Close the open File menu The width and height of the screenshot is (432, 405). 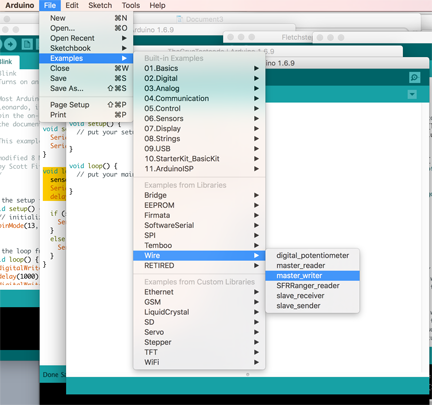click(50, 5)
